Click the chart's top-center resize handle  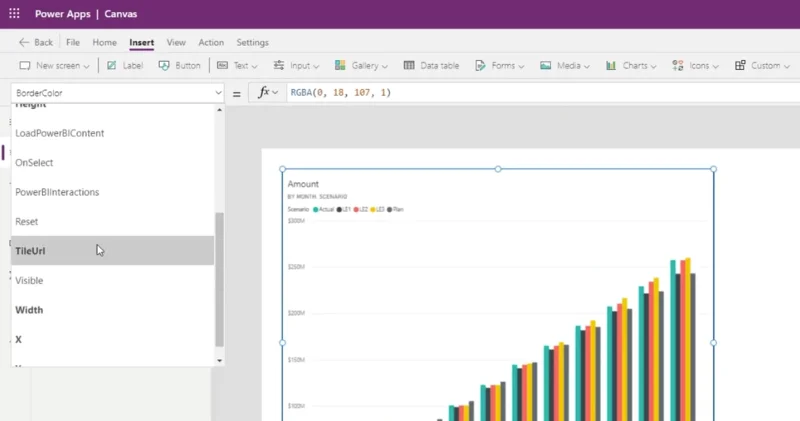pyautogui.click(x=498, y=169)
